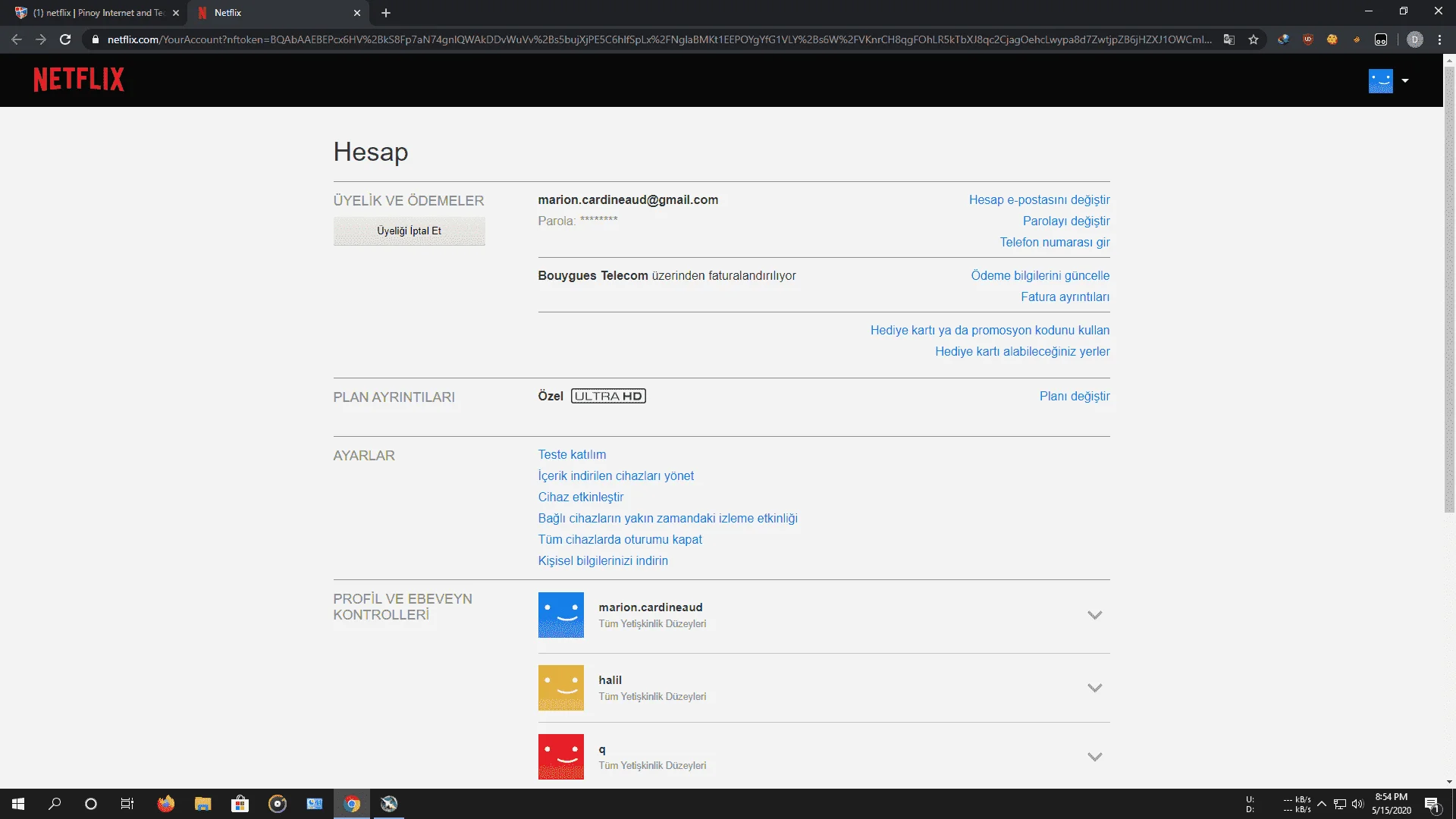Open Windows search from the taskbar
1456x819 pixels.
(55, 804)
